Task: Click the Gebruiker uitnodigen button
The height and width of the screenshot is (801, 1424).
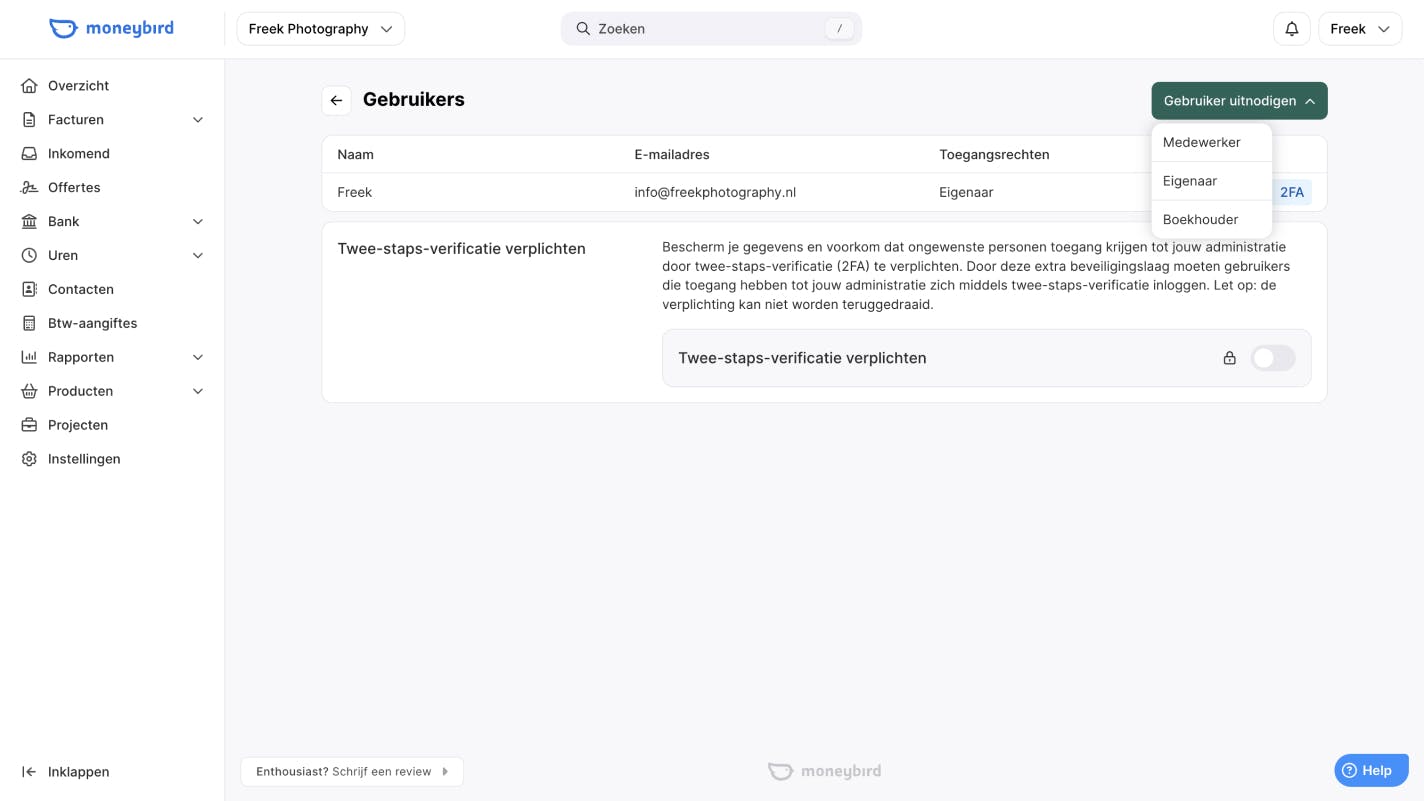Action: tap(1238, 101)
